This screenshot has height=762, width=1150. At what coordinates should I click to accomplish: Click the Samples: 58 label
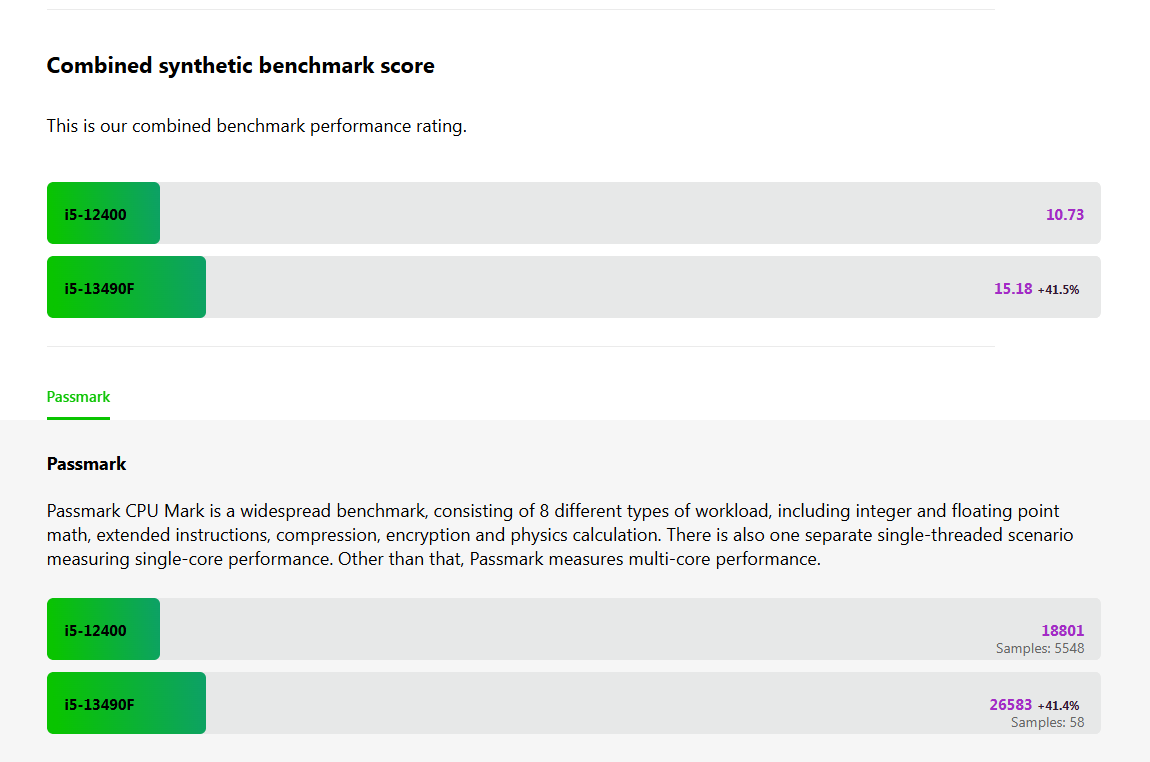click(x=1047, y=722)
